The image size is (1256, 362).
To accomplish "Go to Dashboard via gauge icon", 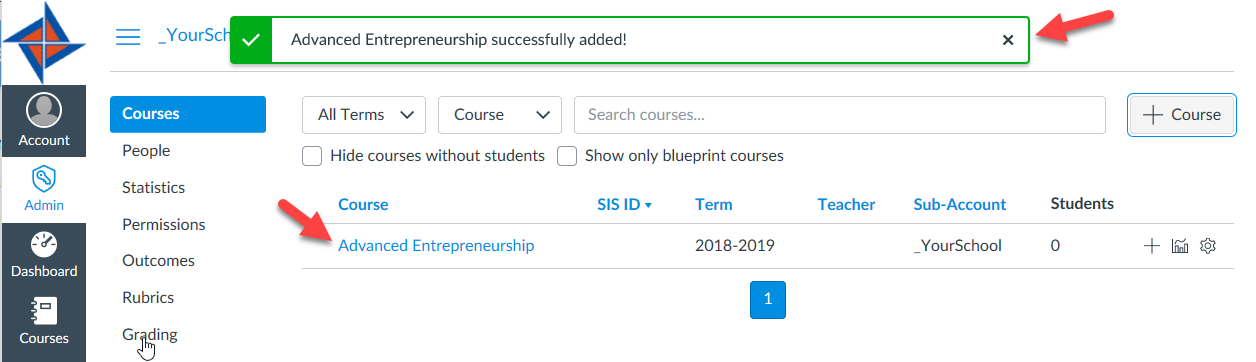I will (44, 245).
